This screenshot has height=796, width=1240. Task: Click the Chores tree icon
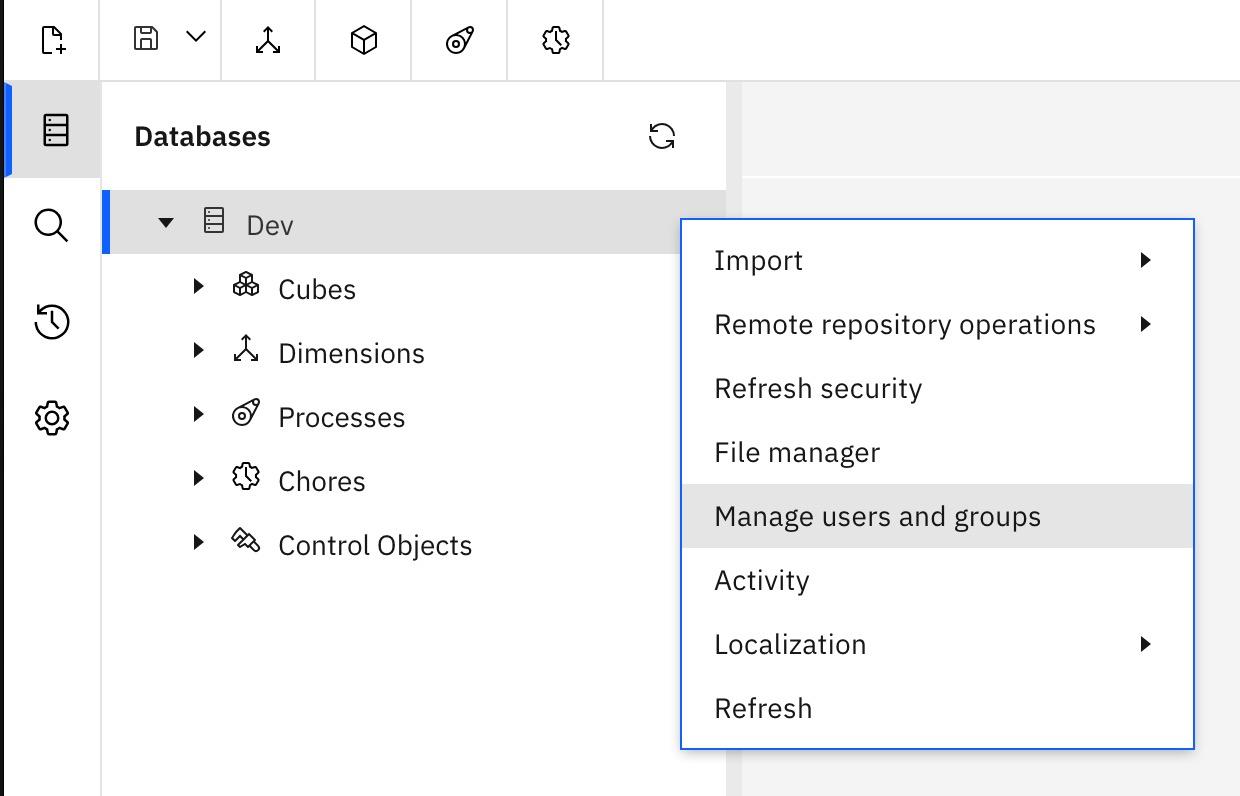[x=245, y=477]
